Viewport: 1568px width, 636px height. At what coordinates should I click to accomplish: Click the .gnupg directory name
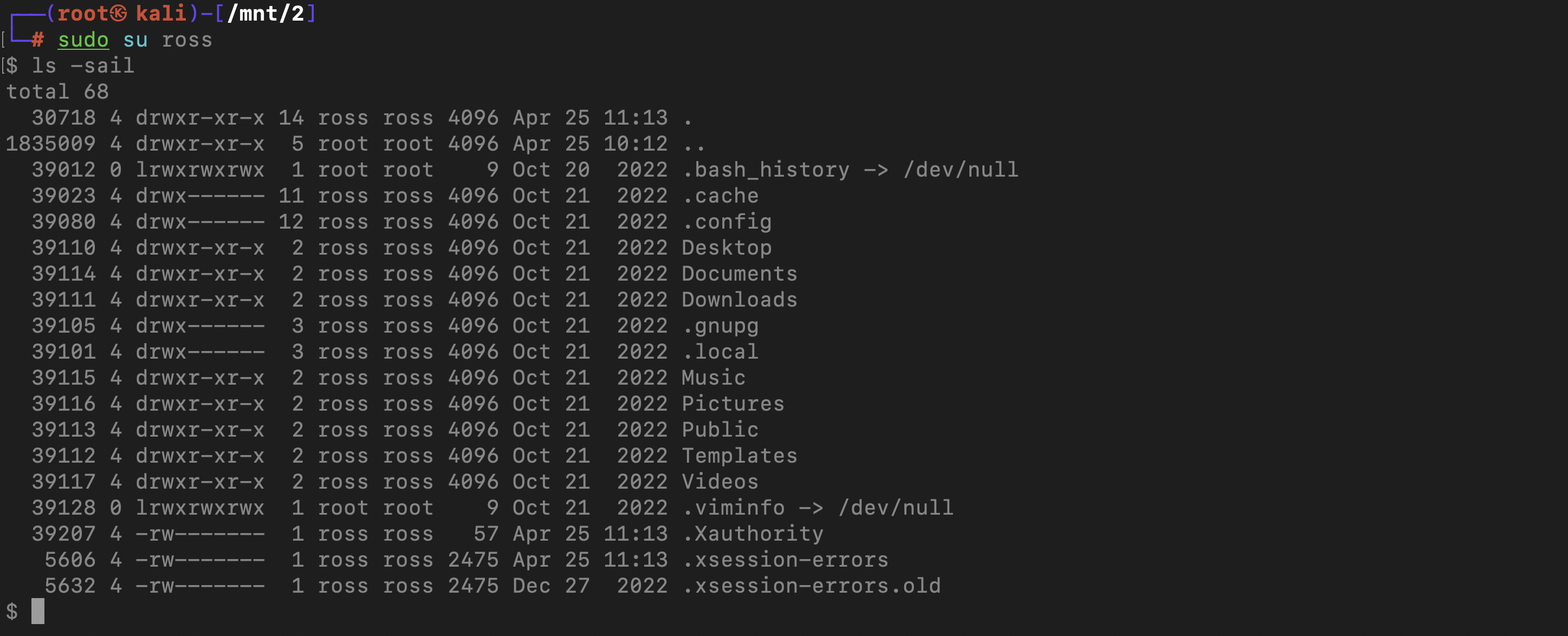720,326
